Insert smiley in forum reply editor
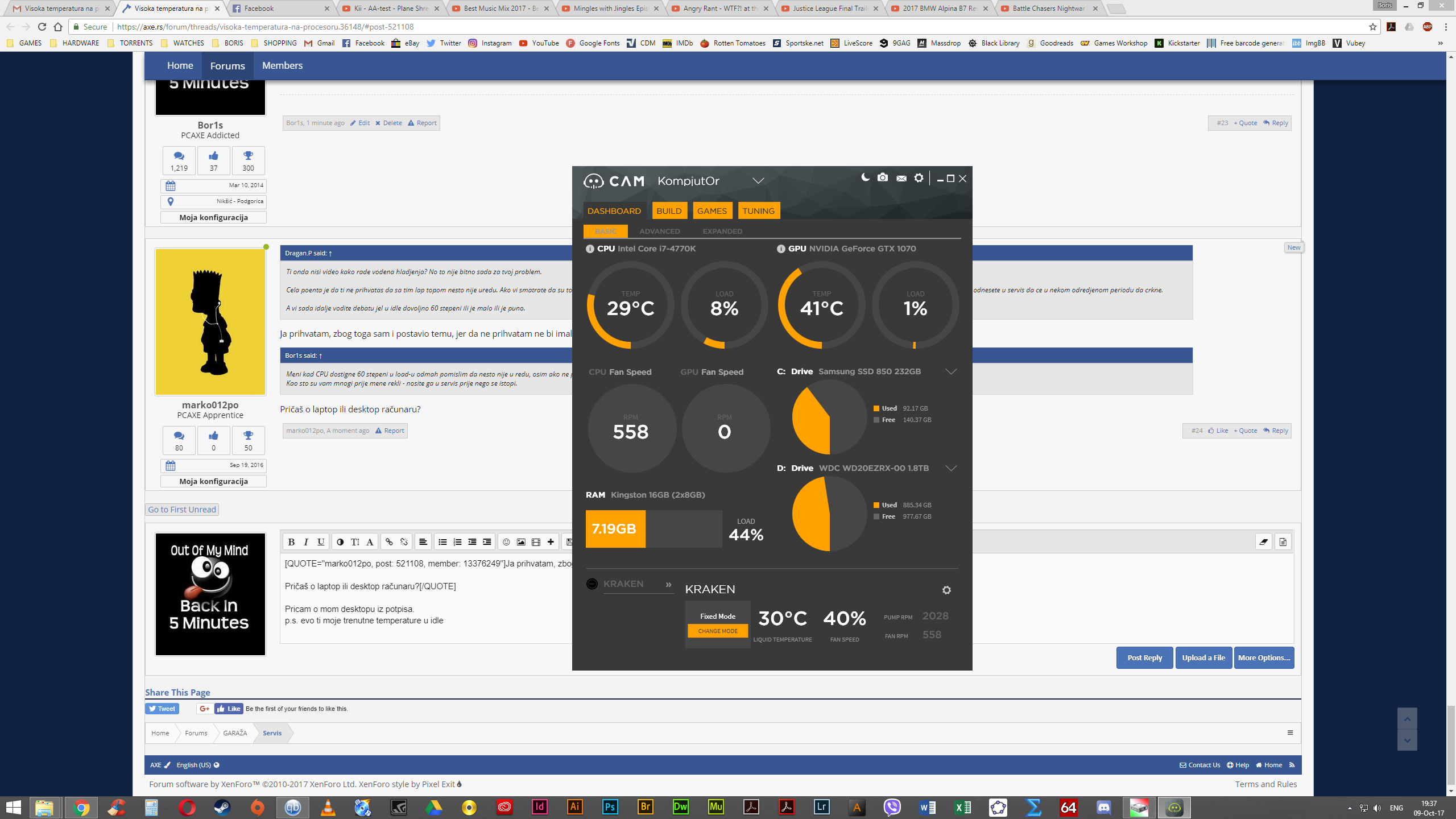This screenshot has height=819, width=1456. click(x=506, y=542)
